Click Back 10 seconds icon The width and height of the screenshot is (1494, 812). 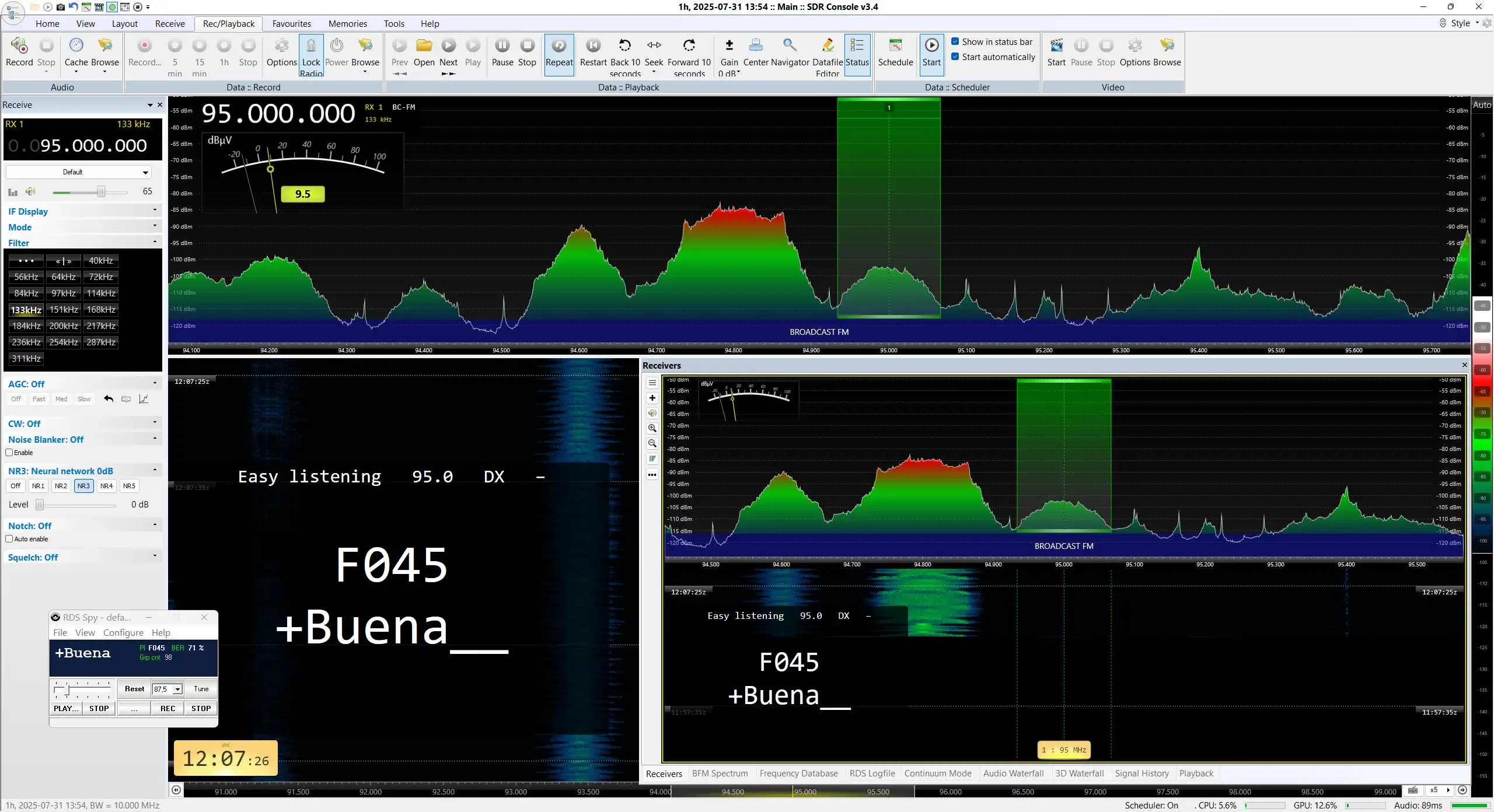(625, 45)
